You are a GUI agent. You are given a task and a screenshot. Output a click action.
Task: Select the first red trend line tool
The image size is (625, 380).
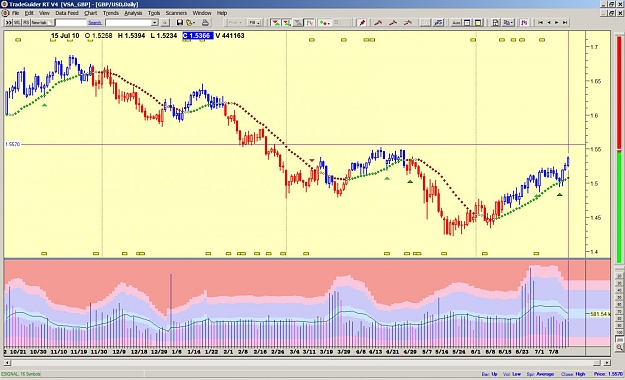coord(378,23)
